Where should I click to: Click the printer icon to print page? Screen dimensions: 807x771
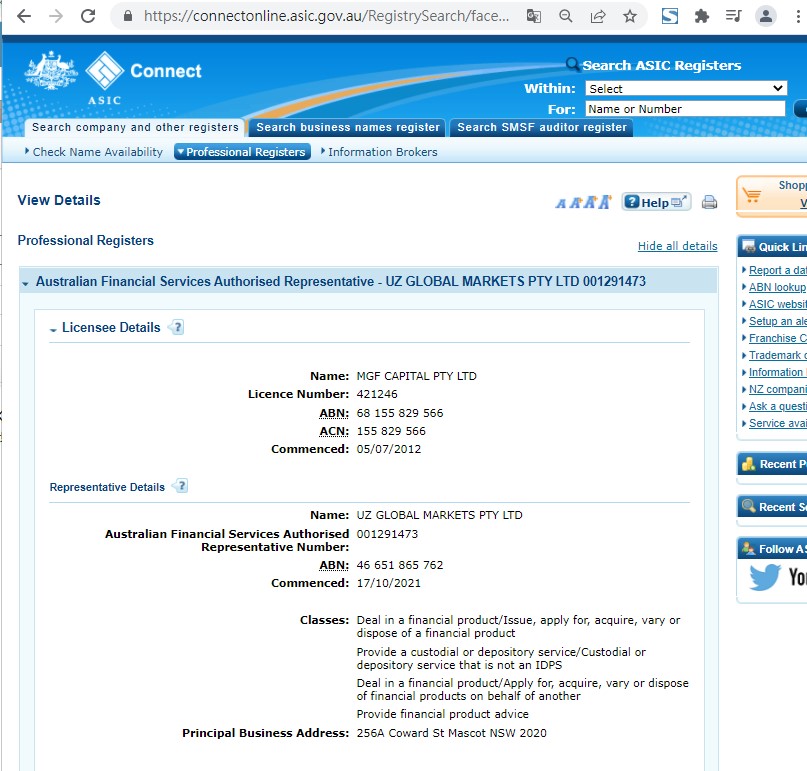point(709,202)
